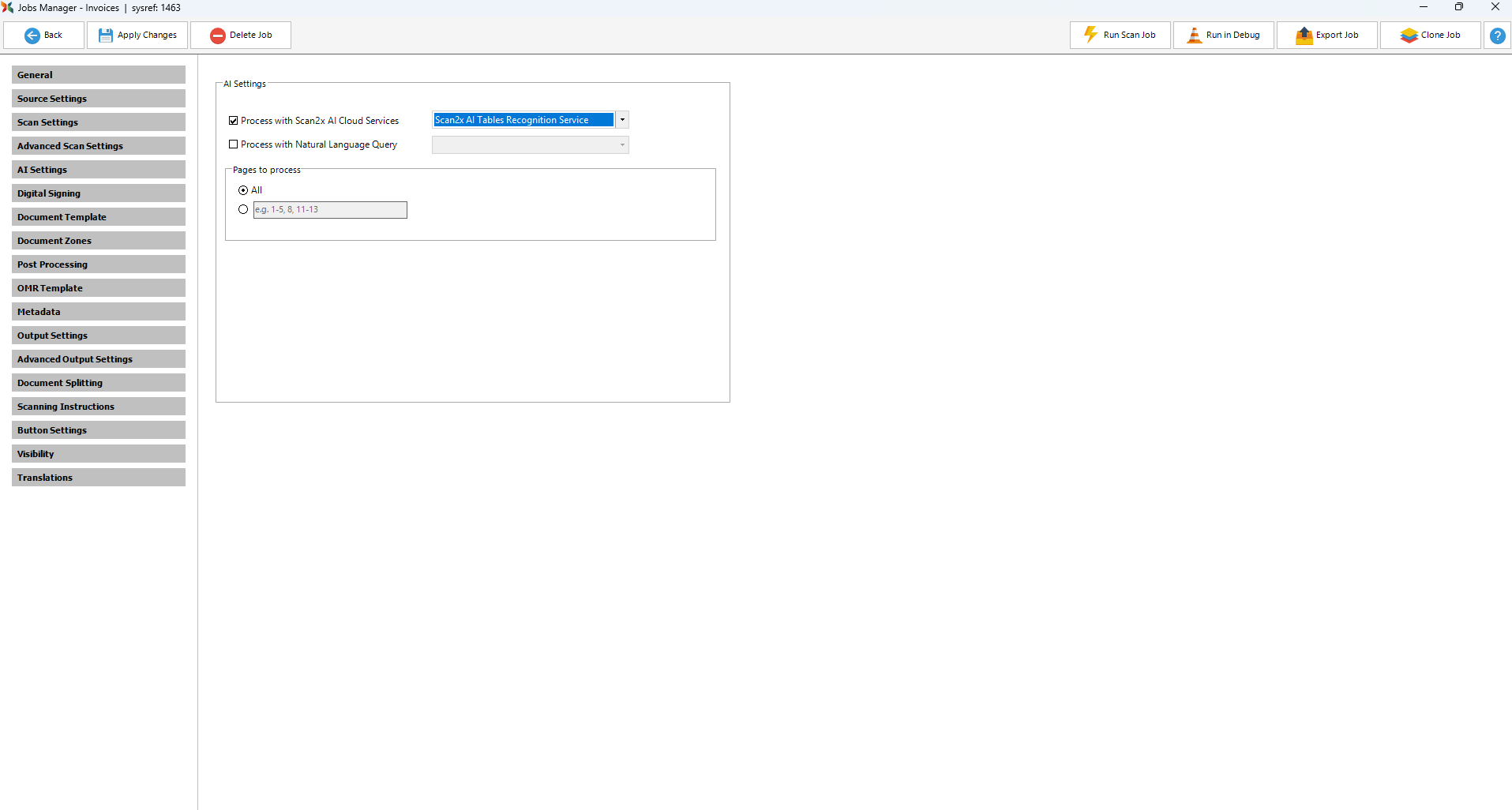
Task: Select the custom page range radio button
Action: coord(243,209)
